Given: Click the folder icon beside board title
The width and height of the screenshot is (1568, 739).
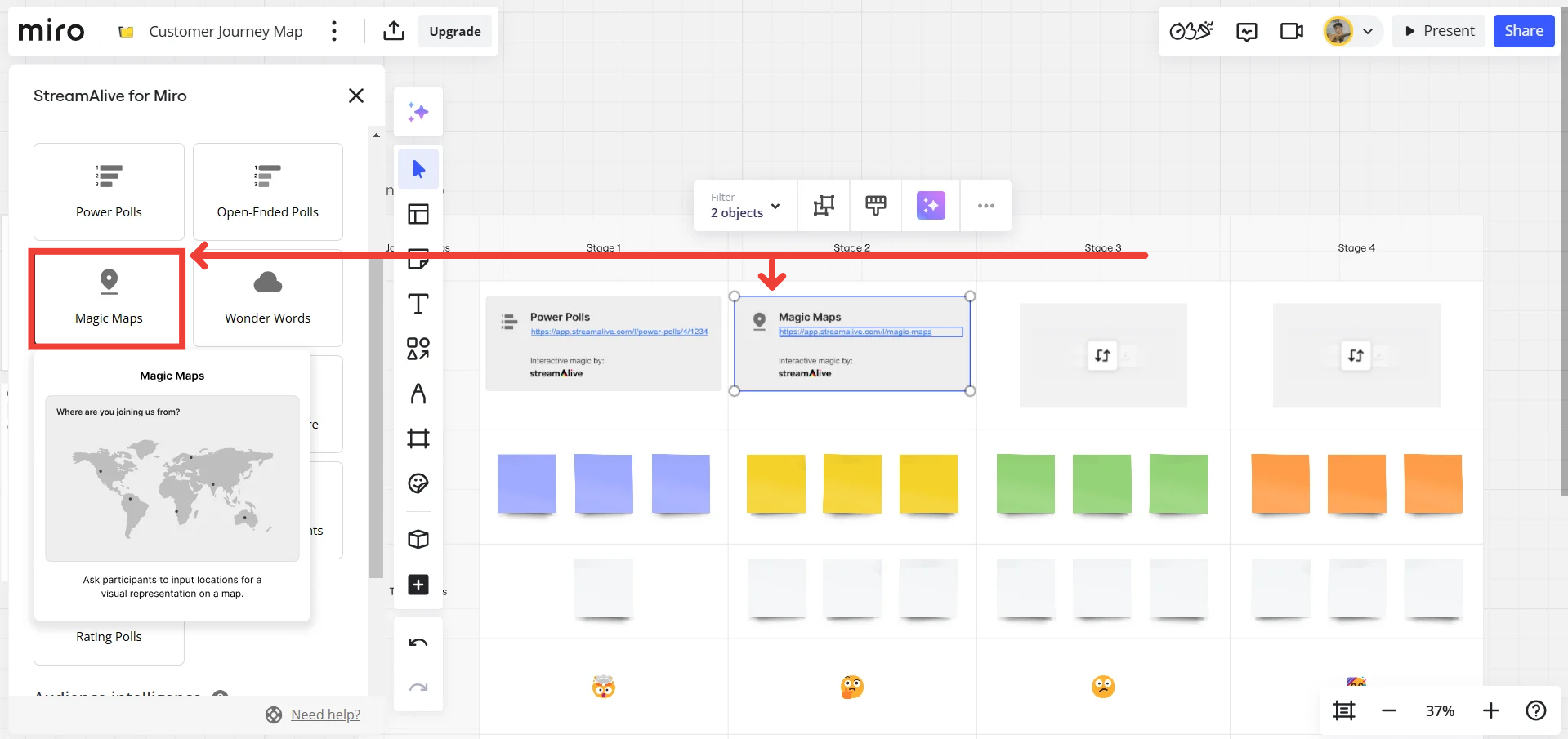Looking at the screenshot, I should pyautogui.click(x=126, y=32).
